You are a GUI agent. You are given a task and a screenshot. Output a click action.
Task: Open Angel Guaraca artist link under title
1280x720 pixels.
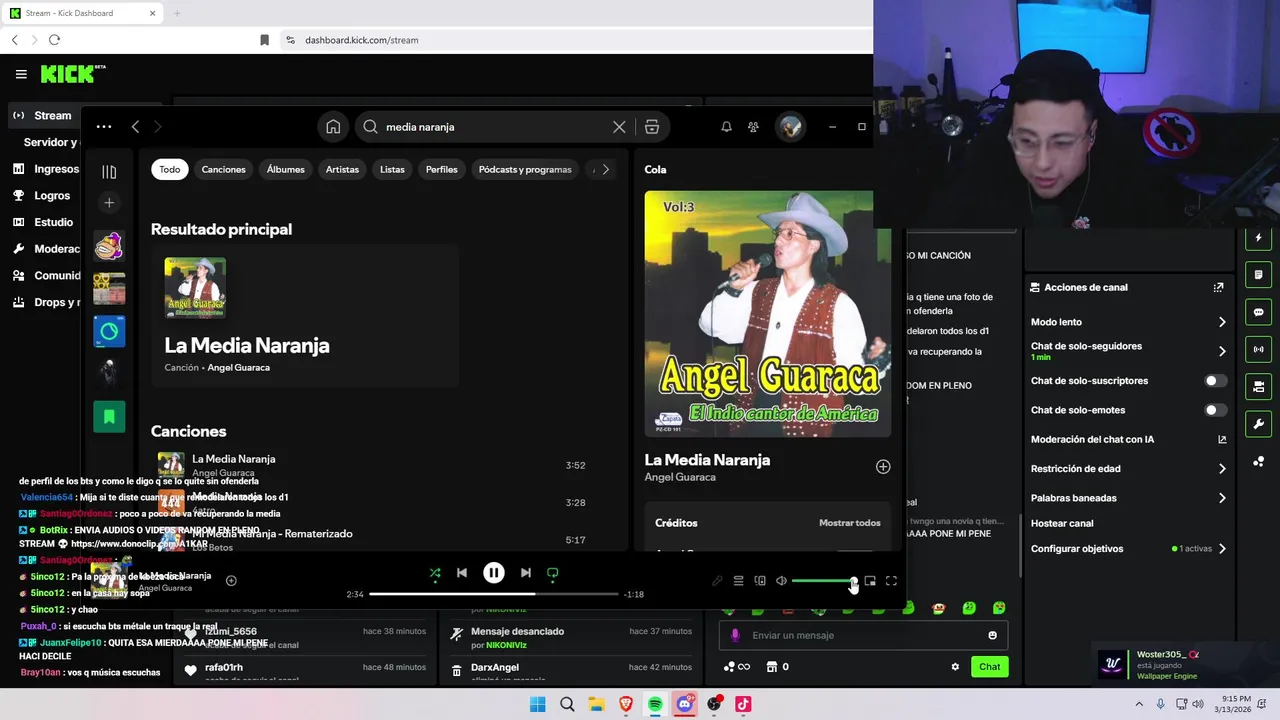pyautogui.click(x=680, y=477)
